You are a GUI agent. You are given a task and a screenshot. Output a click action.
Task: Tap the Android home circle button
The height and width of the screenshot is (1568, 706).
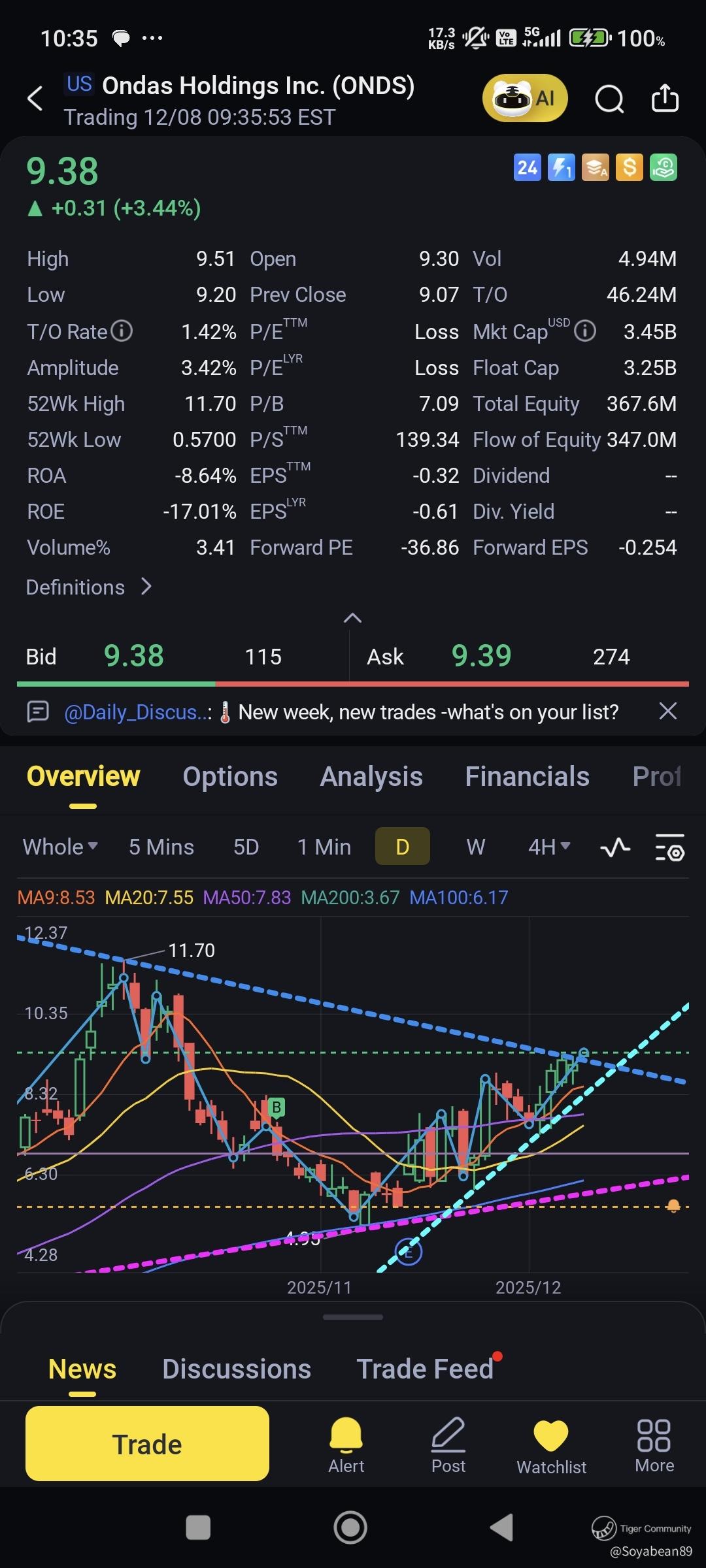pos(350,1527)
